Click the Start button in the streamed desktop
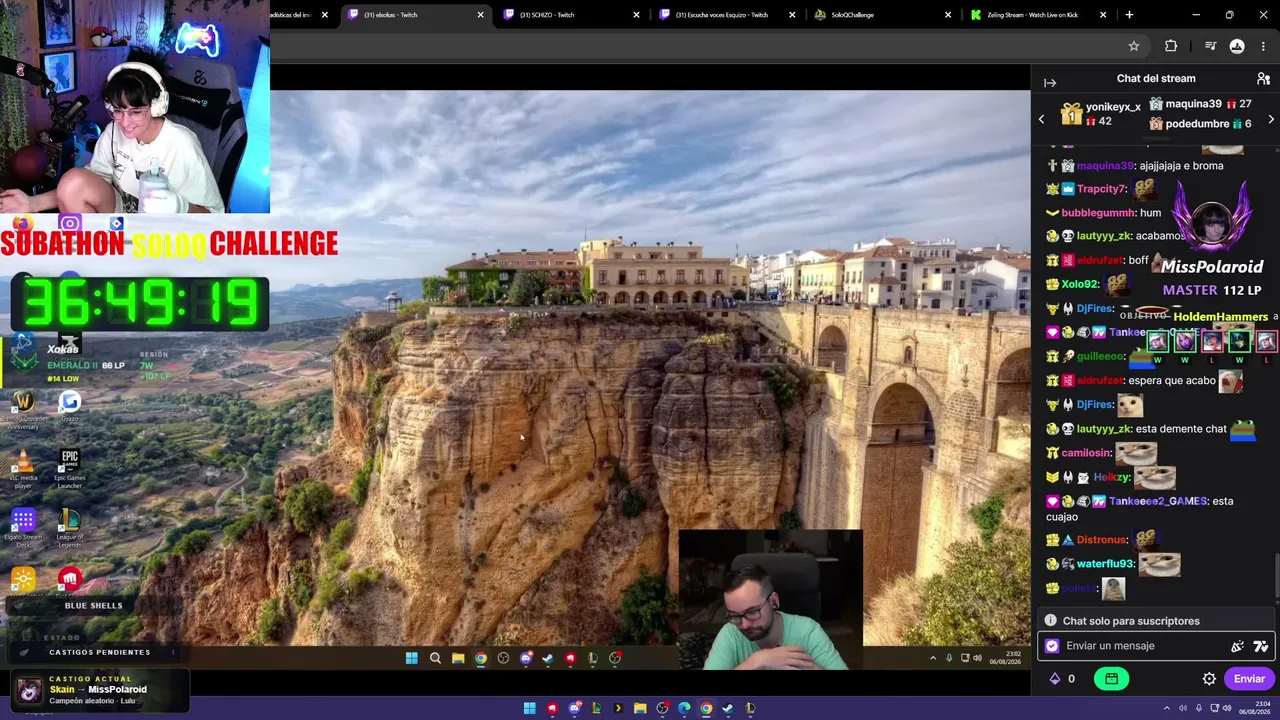1280x720 pixels. coord(411,658)
